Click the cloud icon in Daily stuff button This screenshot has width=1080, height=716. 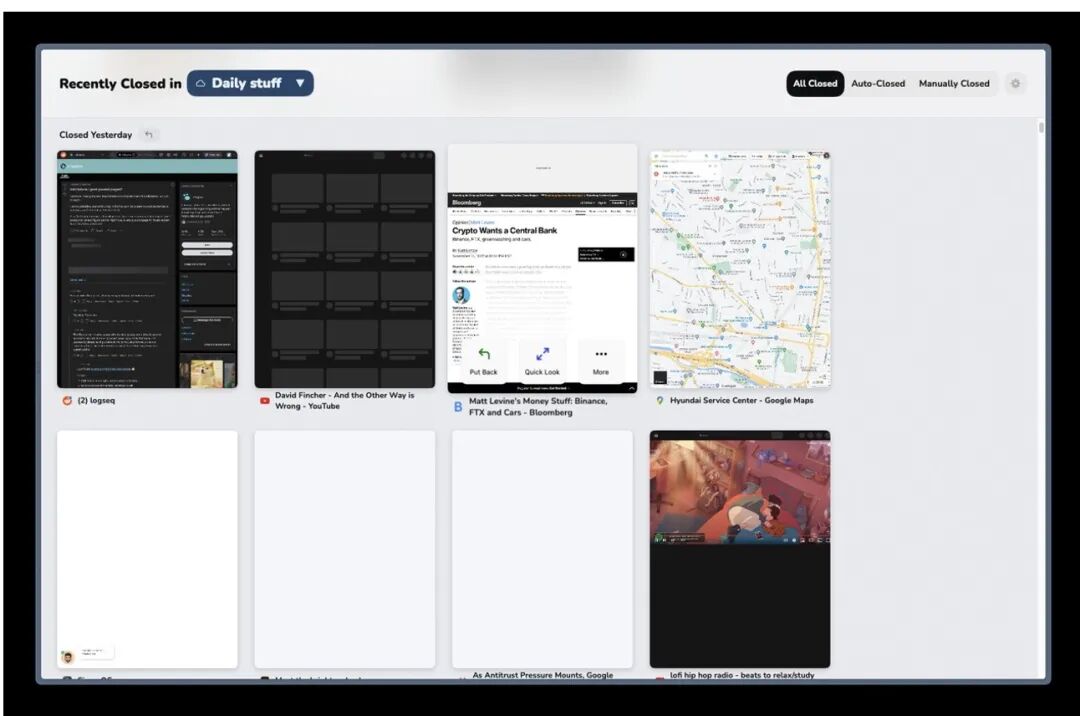pyautogui.click(x=200, y=83)
